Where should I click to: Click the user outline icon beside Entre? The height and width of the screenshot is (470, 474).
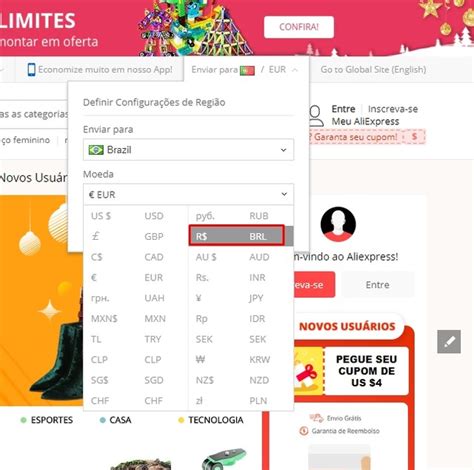(x=315, y=116)
